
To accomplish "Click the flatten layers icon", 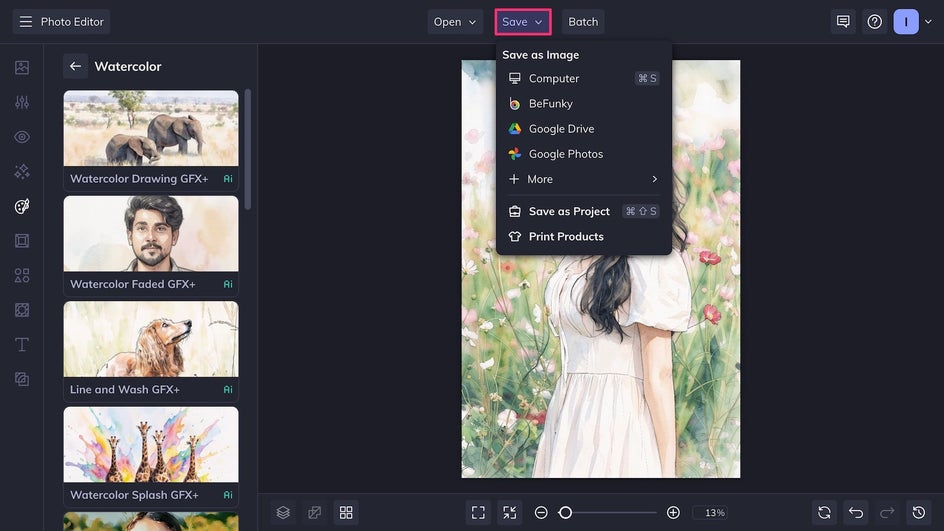I will (314, 512).
